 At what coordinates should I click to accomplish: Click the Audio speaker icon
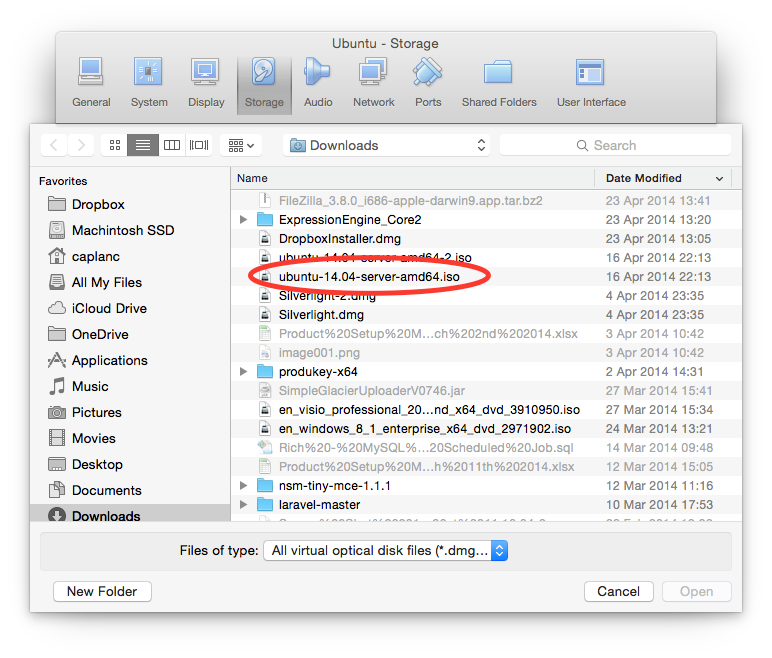pos(318,73)
